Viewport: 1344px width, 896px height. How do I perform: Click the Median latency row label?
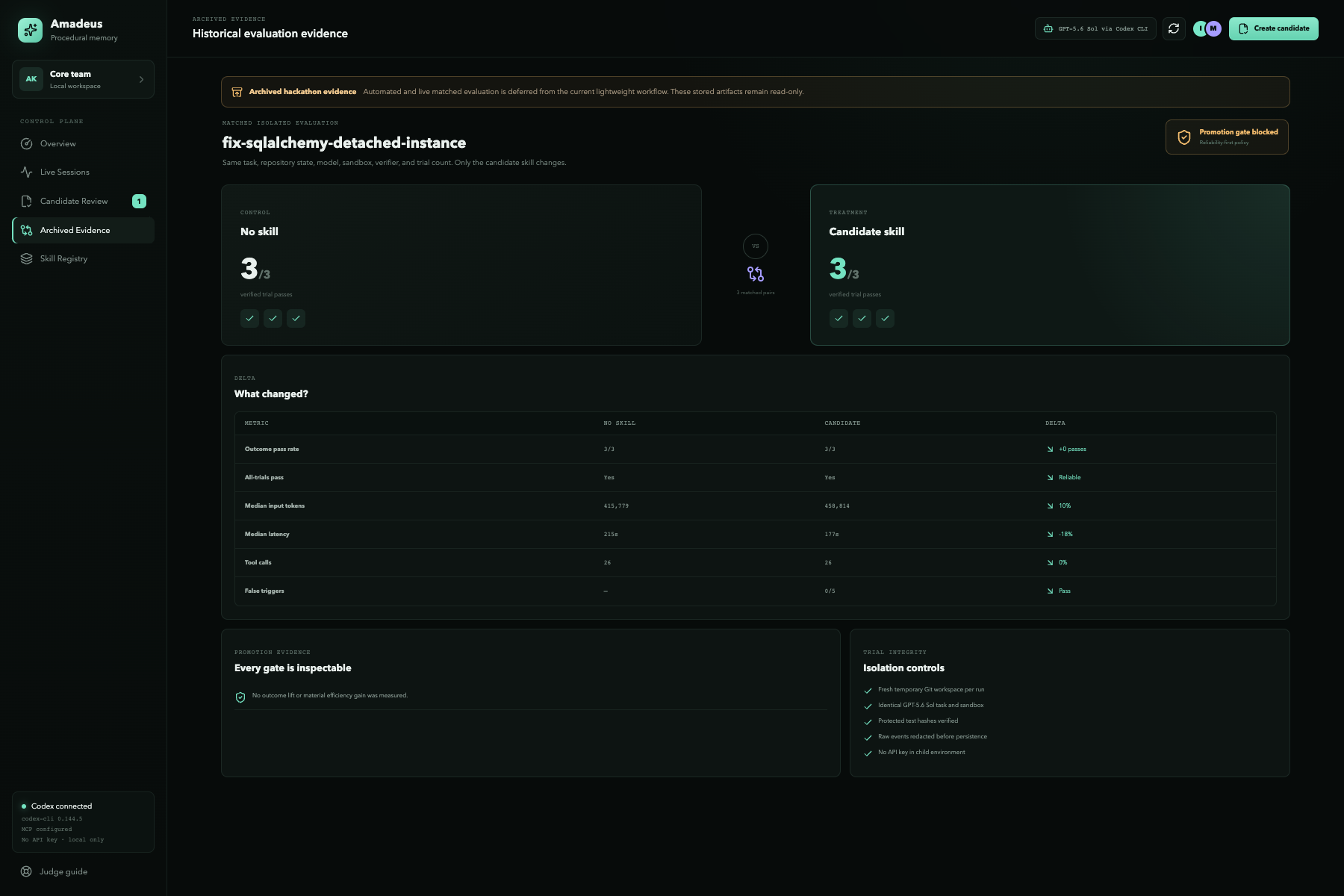[x=267, y=534]
